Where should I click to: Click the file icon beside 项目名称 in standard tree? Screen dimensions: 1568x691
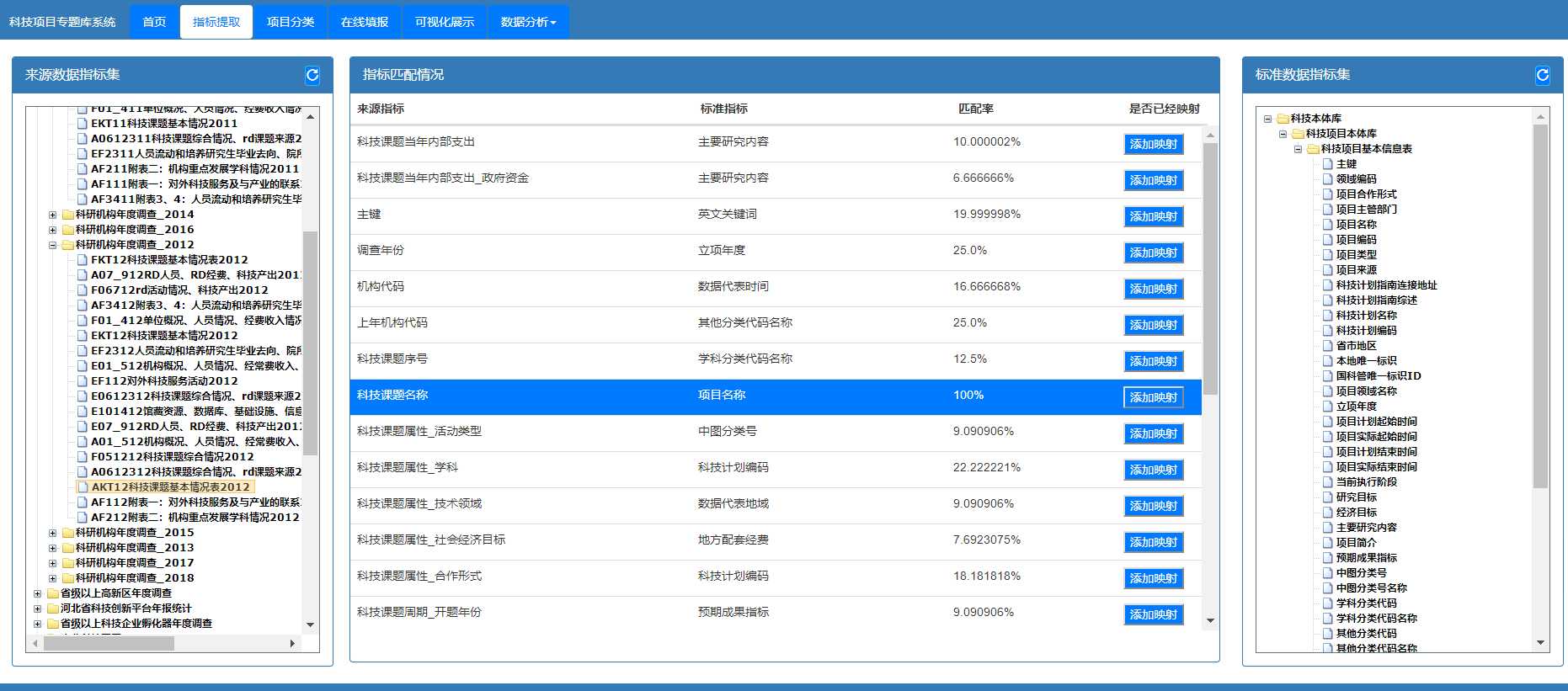click(x=1328, y=225)
